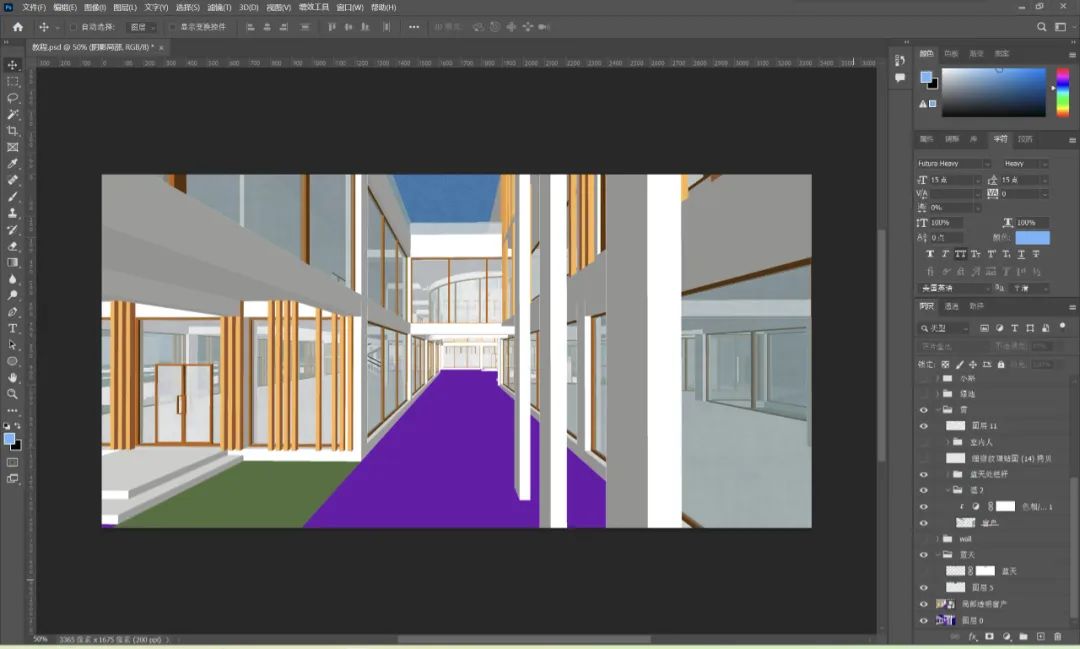The width and height of the screenshot is (1080, 649).
Task: Select the Rectangular Marquee tool
Action: (x=12, y=81)
